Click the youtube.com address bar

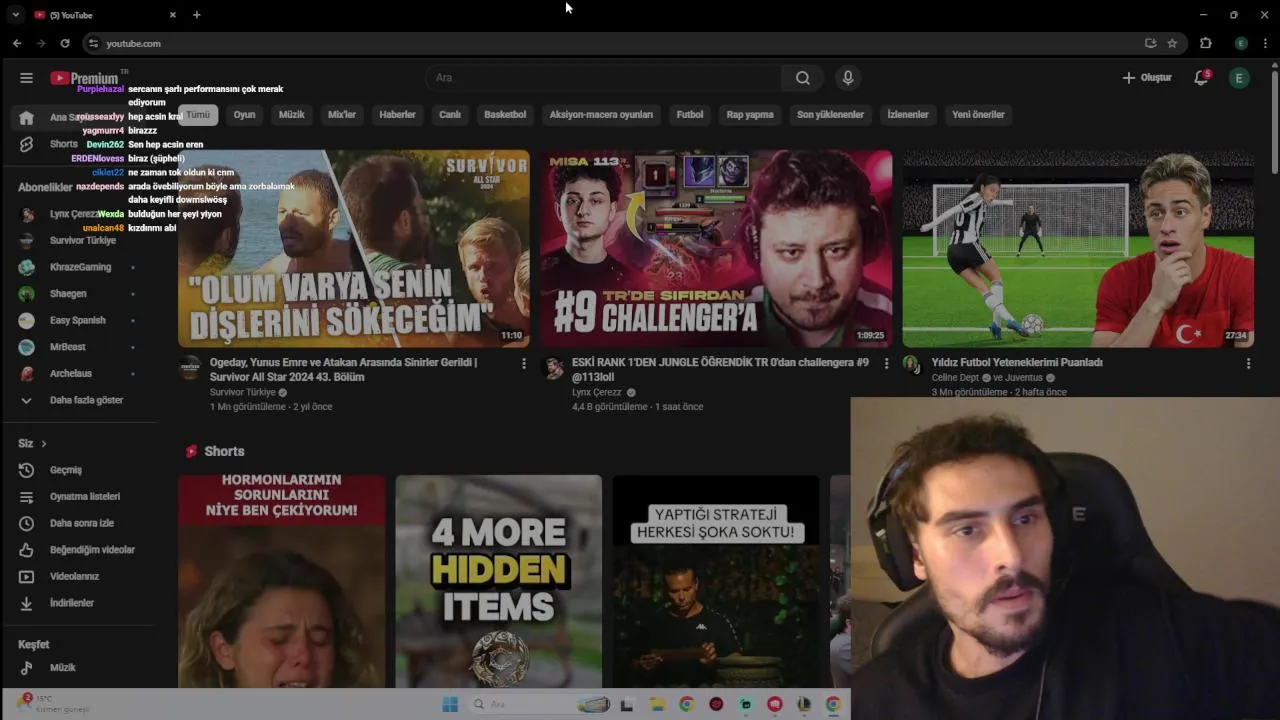coord(610,43)
